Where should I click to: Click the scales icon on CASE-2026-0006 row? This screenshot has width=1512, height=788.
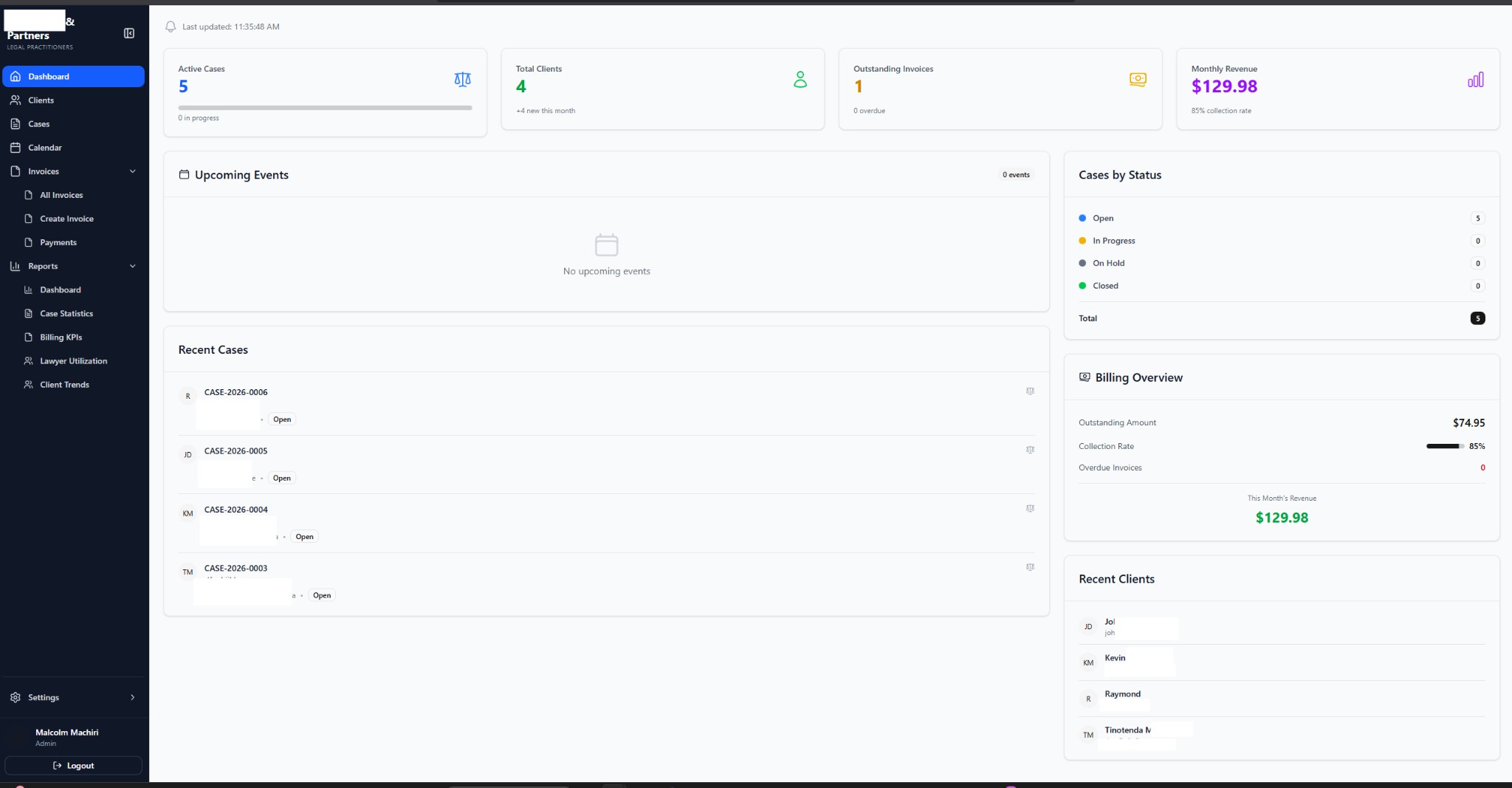(1030, 391)
